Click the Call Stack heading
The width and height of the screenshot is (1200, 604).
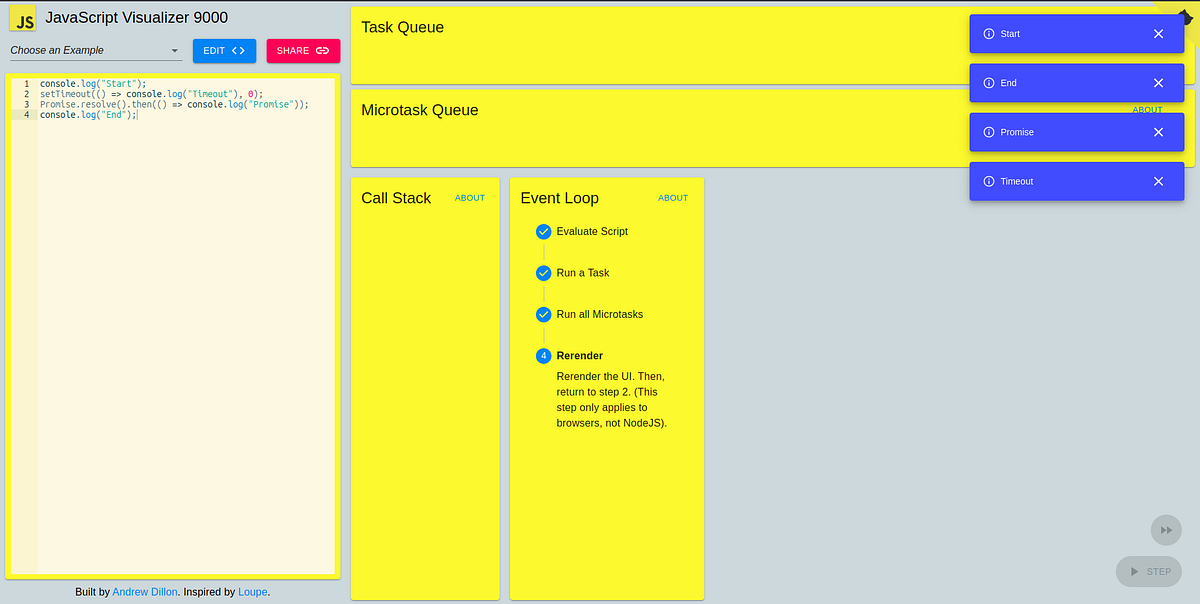click(x=396, y=198)
